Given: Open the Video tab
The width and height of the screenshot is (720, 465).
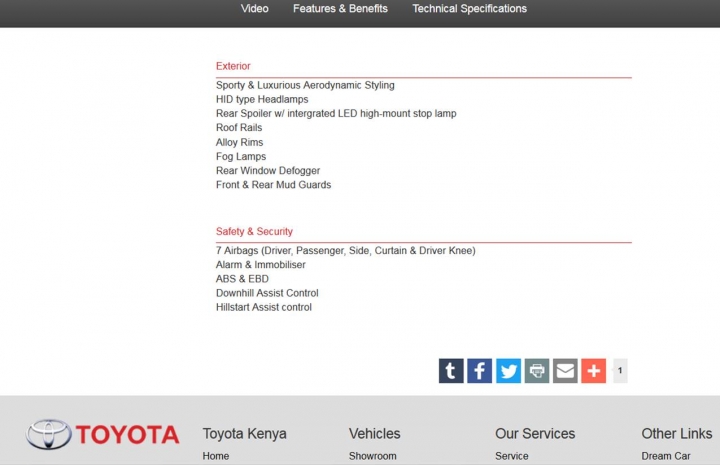Looking at the screenshot, I should coord(254,9).
